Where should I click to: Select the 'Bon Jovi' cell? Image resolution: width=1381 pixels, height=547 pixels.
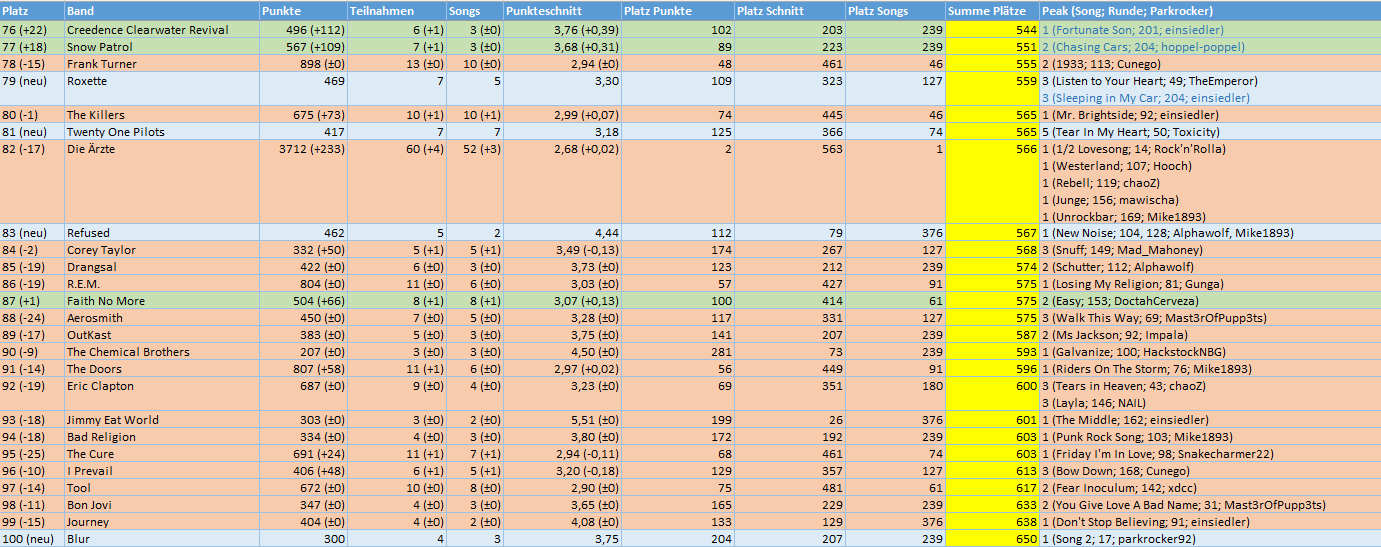[x=161, y=505]
